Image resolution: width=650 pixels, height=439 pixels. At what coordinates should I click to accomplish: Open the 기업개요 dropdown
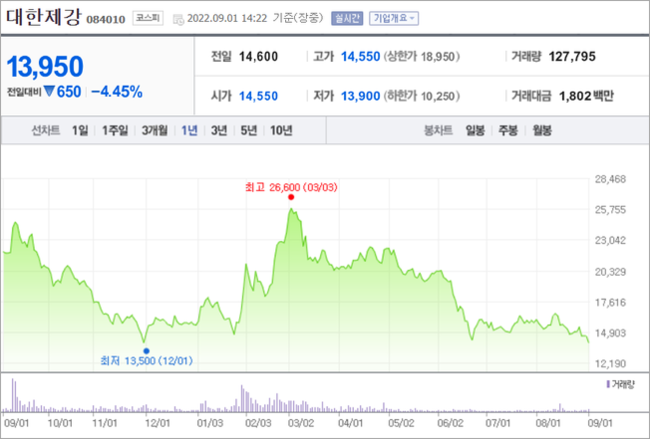tap(394, 18)
